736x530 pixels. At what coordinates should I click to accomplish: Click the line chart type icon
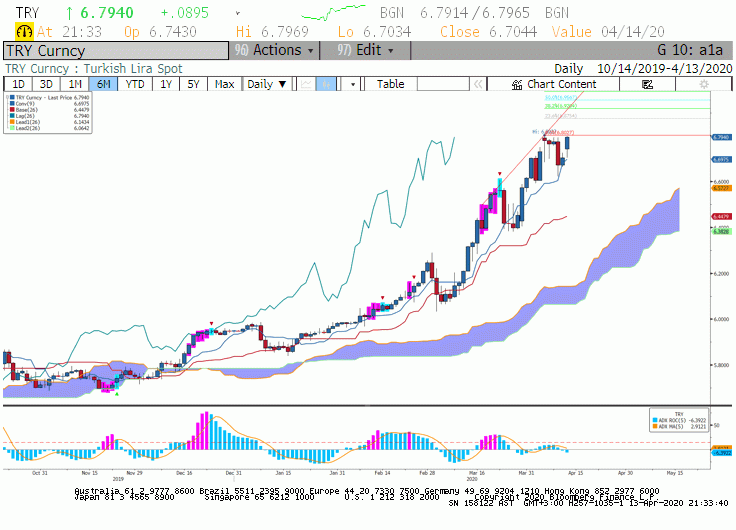click(306, 84)
